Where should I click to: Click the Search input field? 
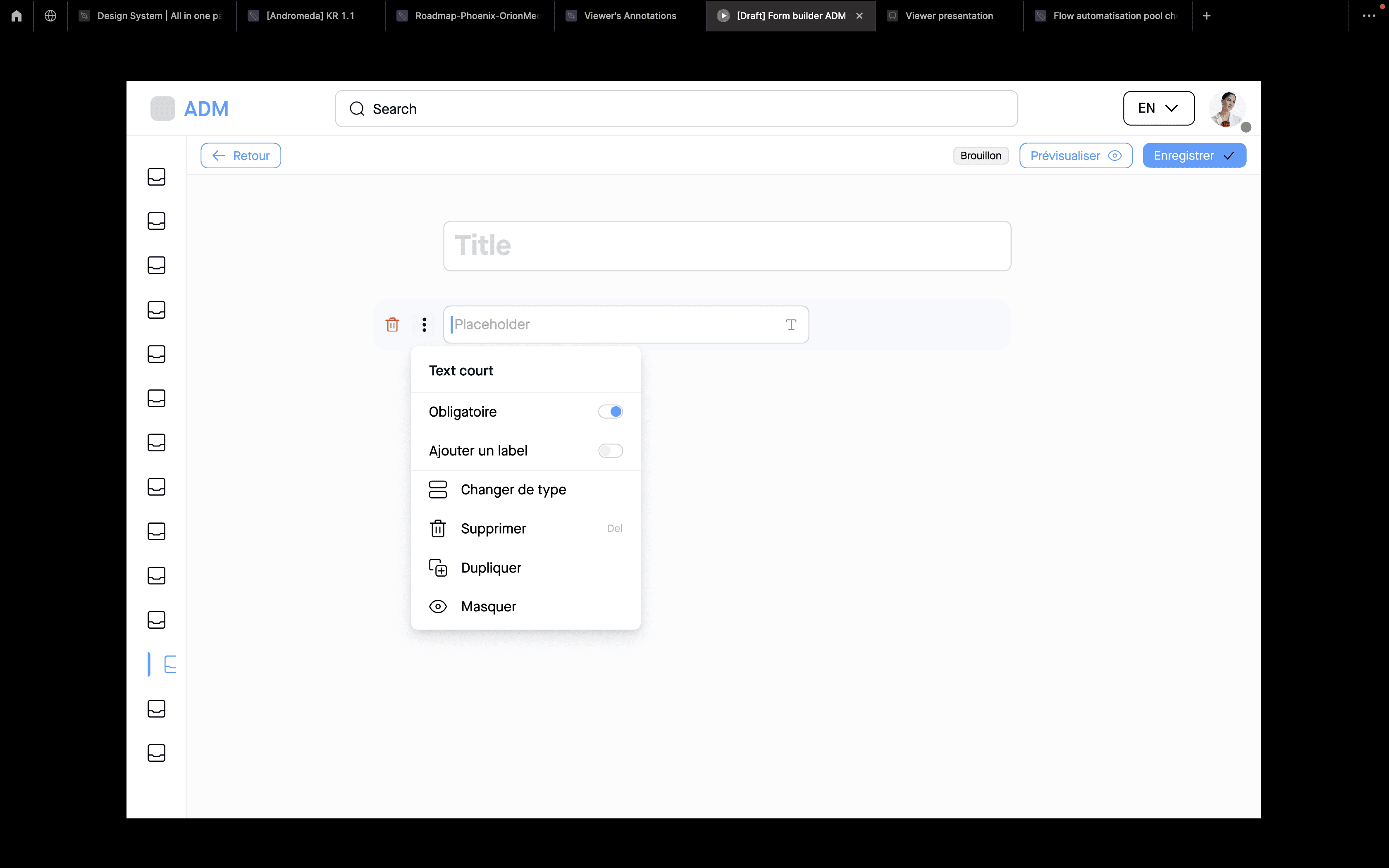(x=676, y=108)
